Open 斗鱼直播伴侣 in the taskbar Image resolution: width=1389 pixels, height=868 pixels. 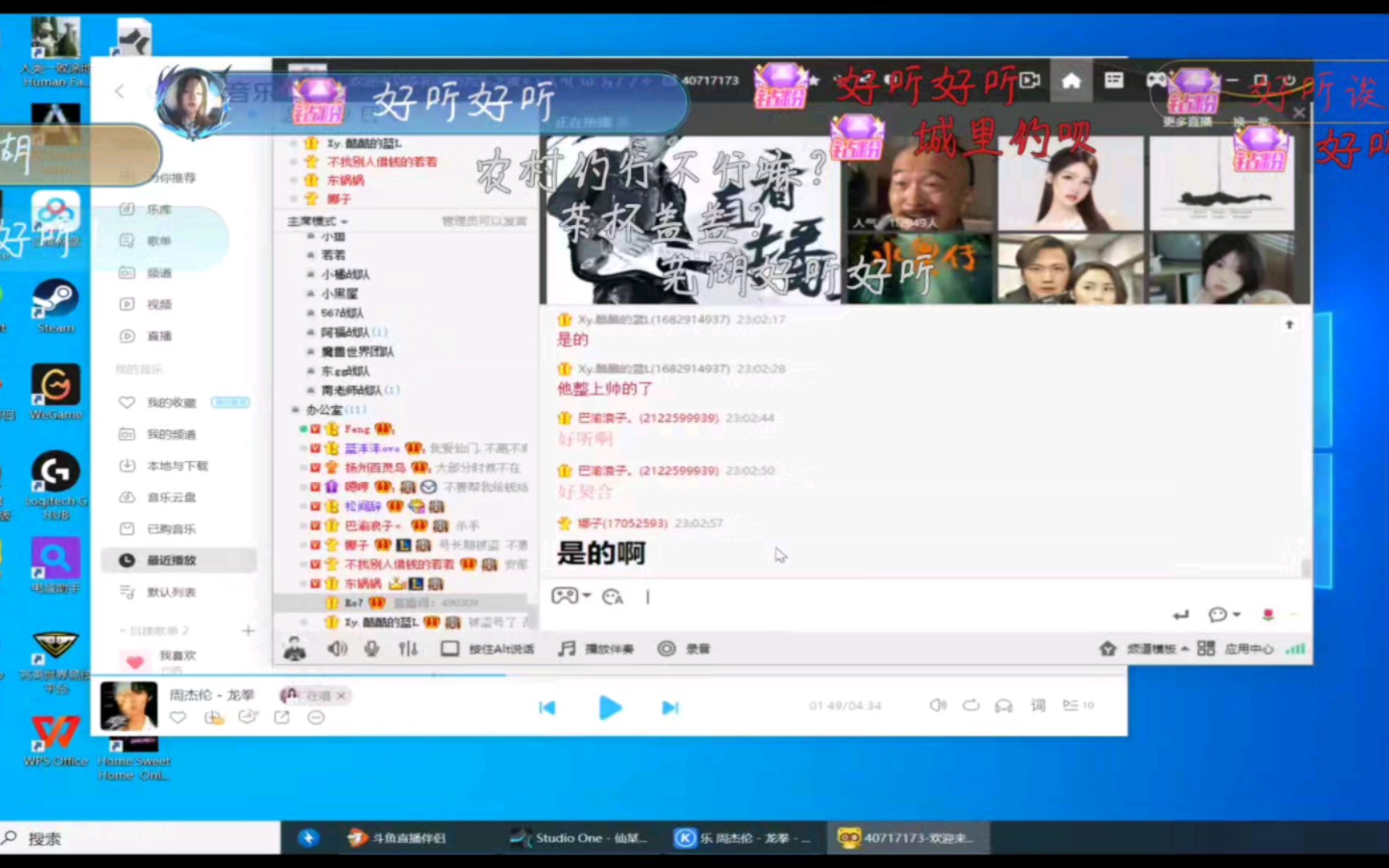tap(398, 838)
